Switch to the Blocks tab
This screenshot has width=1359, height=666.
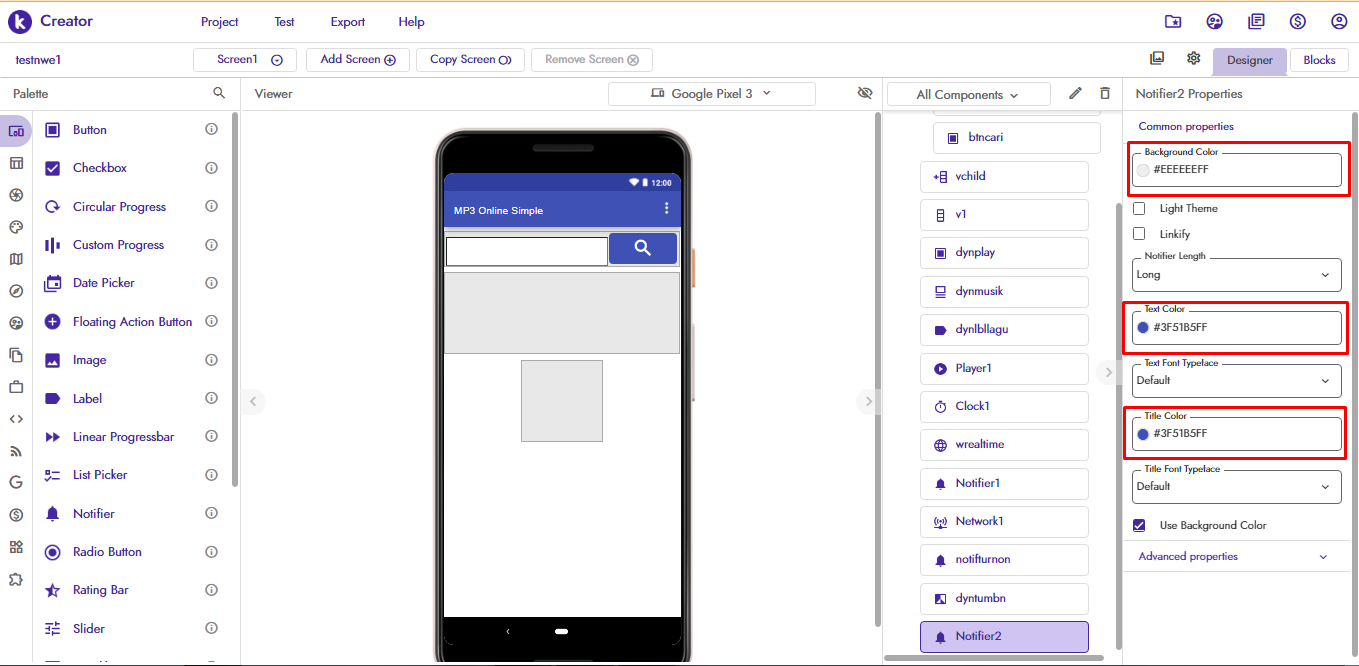1318,60
